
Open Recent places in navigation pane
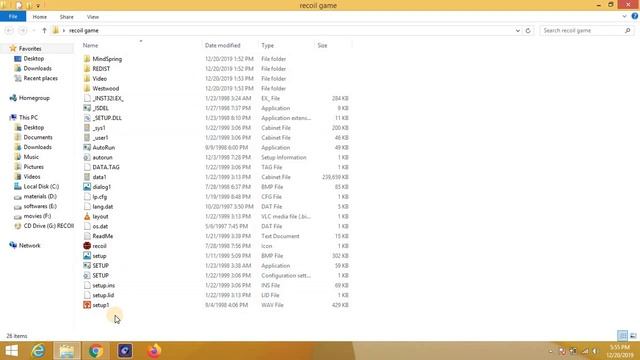pyautogui.click(x=40, y=78)
